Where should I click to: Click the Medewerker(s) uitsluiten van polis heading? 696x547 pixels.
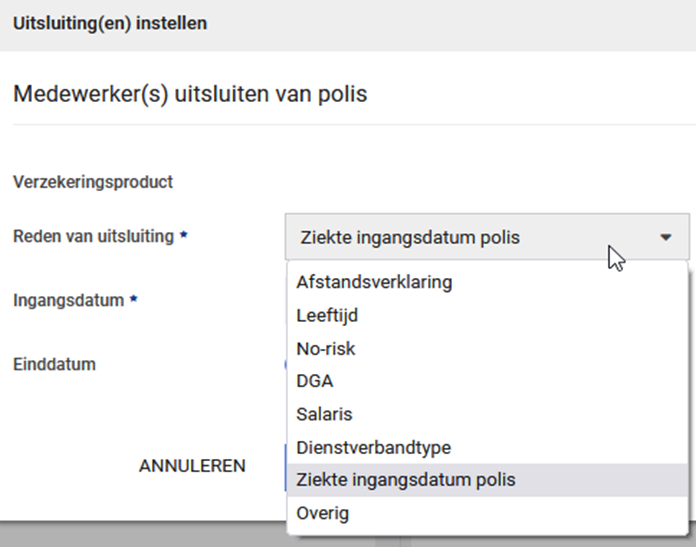(190, 95)
